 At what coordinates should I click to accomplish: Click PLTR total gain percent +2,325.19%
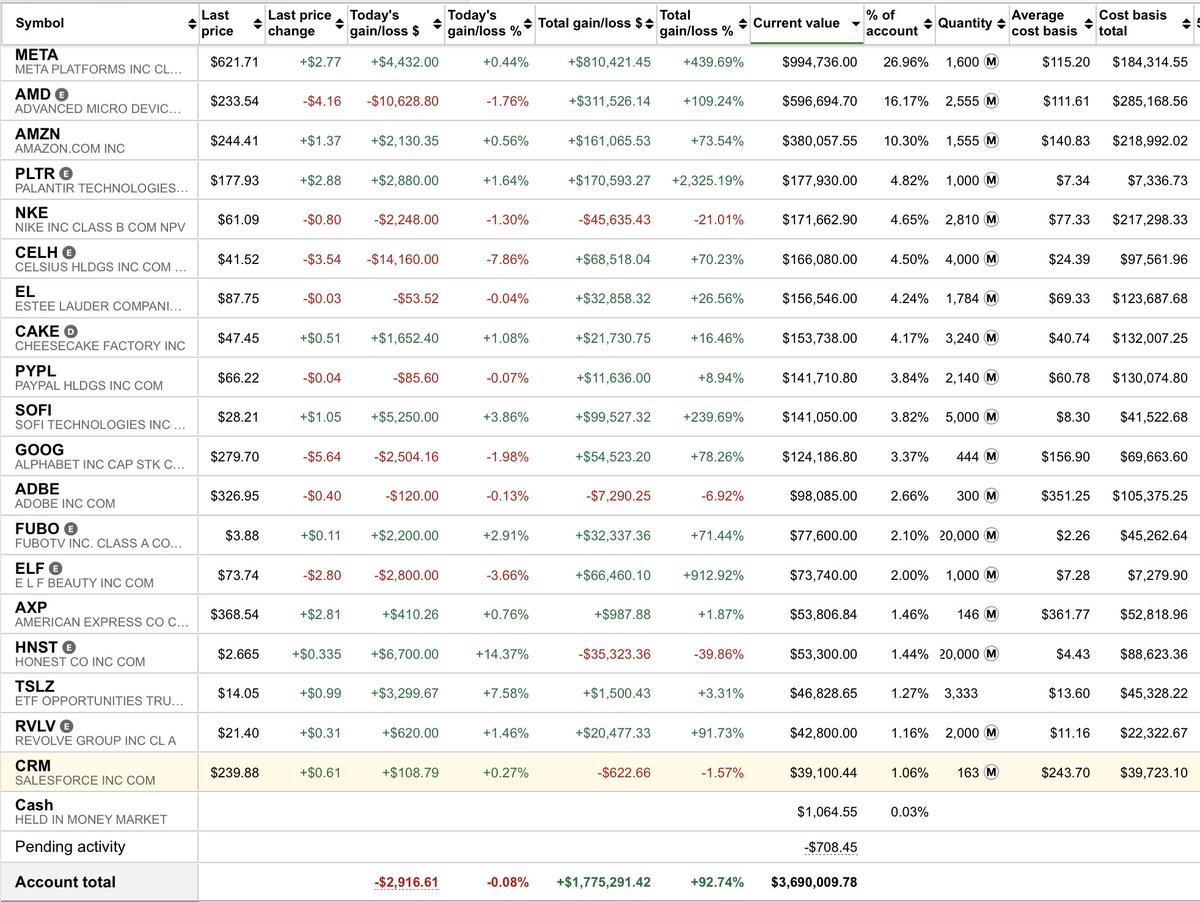[x=708, y=181]
